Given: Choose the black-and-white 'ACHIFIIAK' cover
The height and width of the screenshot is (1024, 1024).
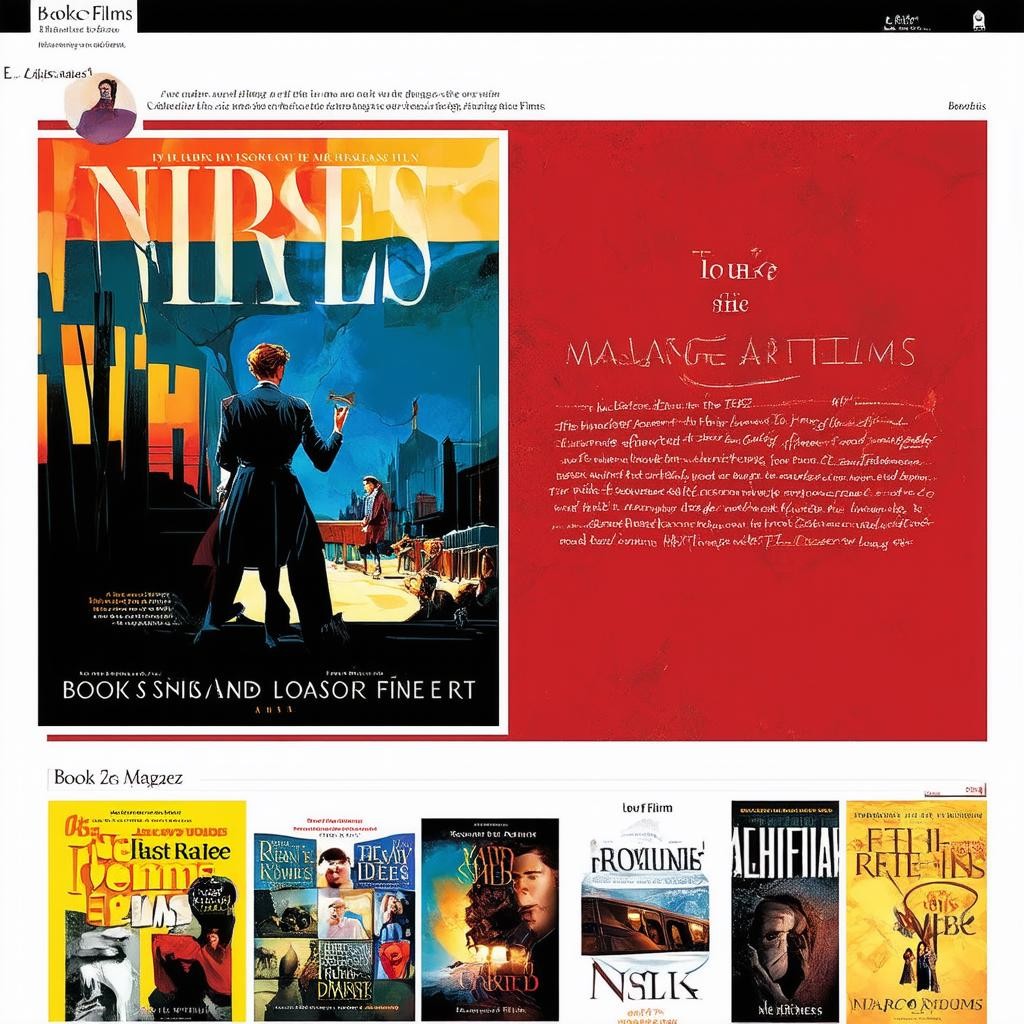Looking at the screenshot, I should (785, 909).
